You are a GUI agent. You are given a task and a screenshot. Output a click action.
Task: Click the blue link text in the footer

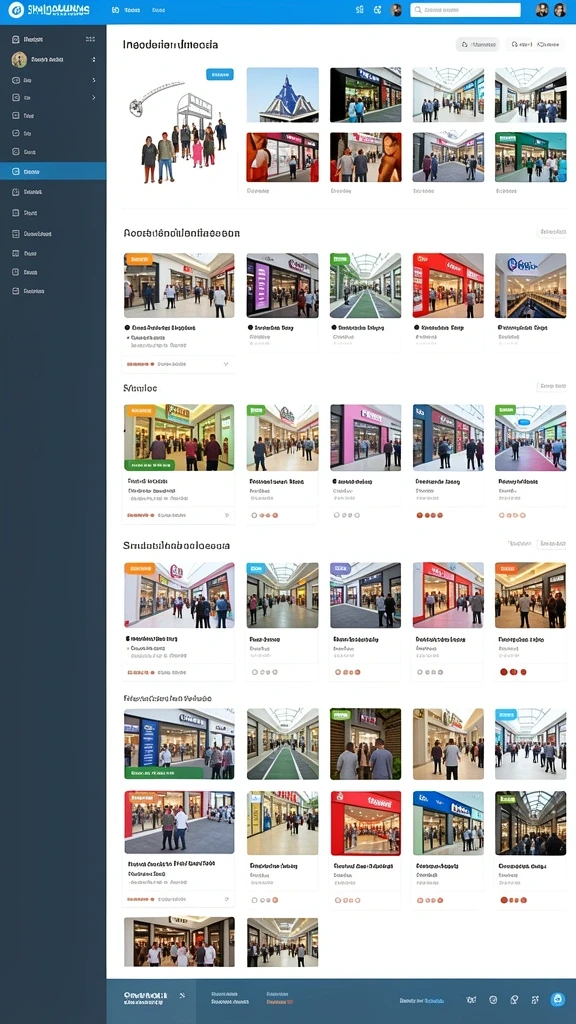434,1000
